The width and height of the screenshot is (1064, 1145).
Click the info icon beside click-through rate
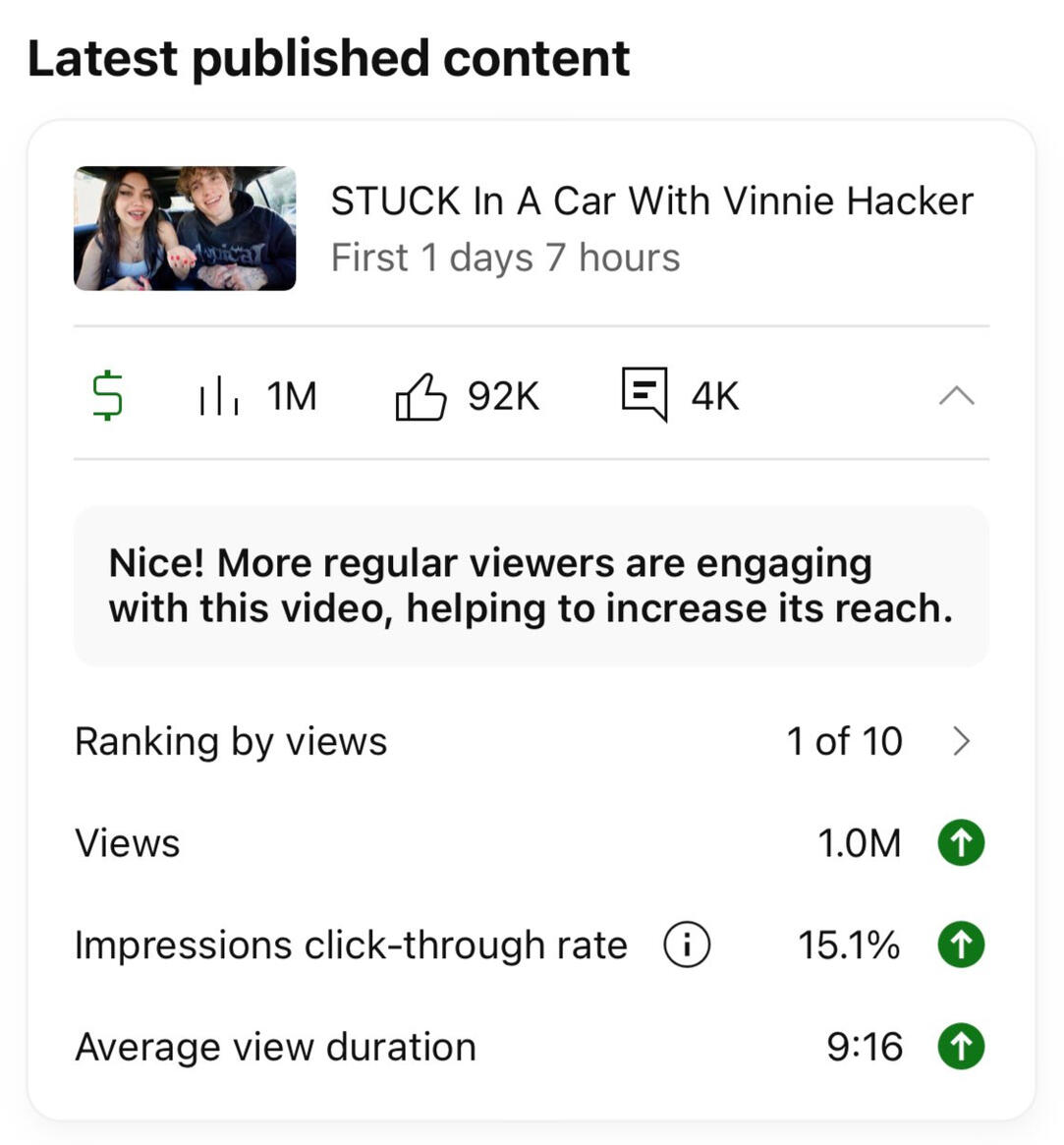coord(687,945)
